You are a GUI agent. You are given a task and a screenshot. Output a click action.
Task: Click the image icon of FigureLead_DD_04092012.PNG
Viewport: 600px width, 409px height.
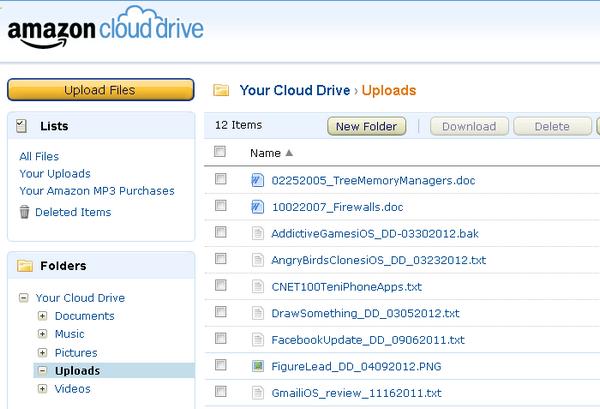click(258, 366)
